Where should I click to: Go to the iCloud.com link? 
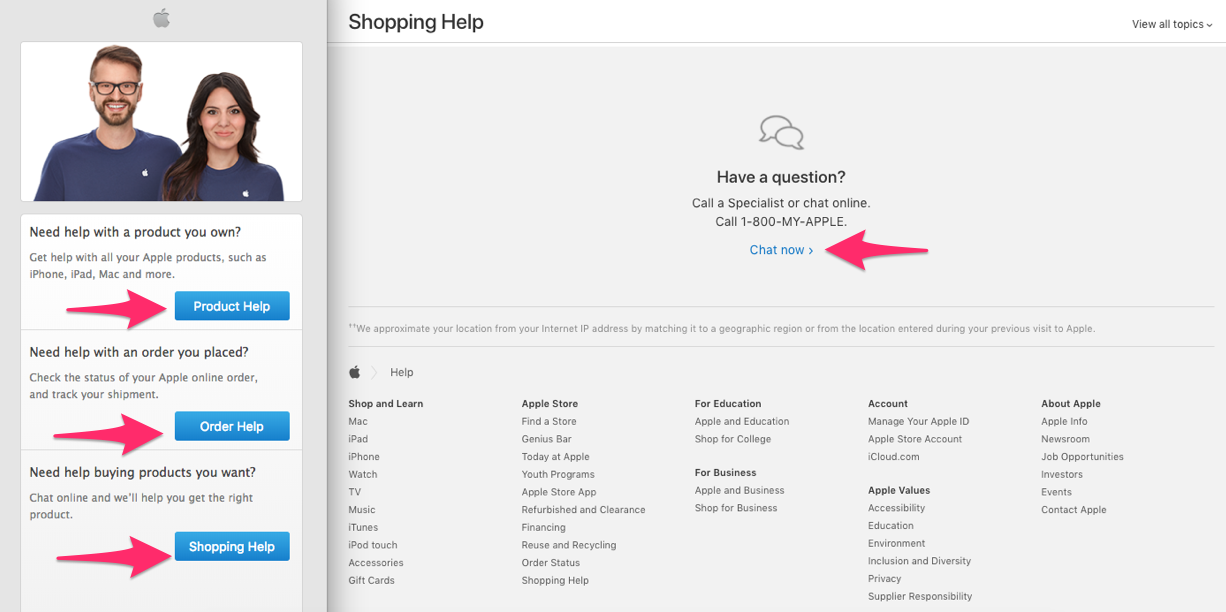click(x=893, y=457)
